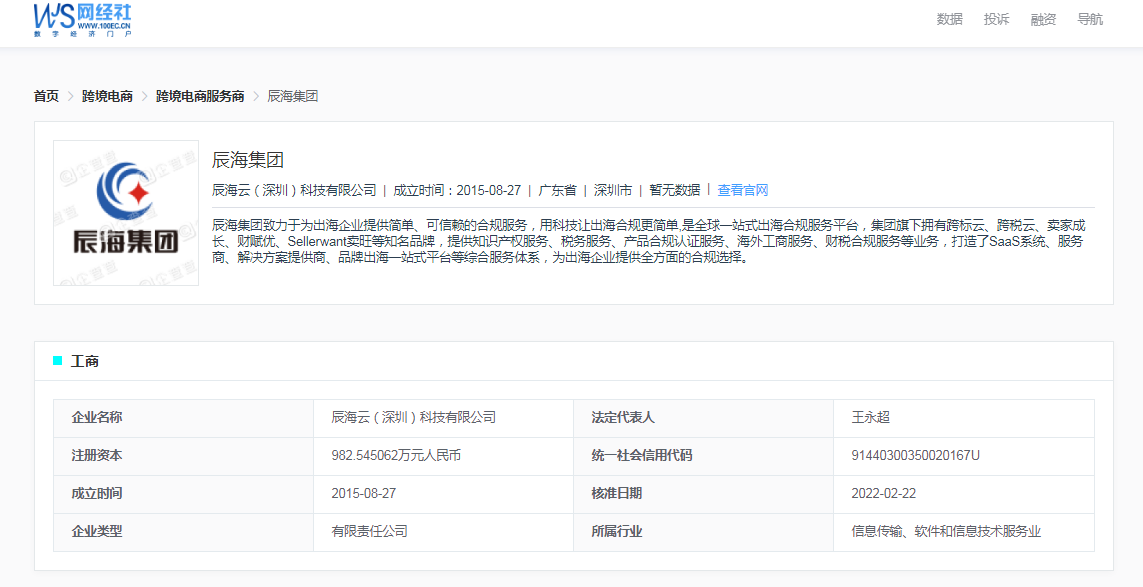Click 统一社会信用代码 label cell
Screen dimensions: 1143x587
(703, 456)
